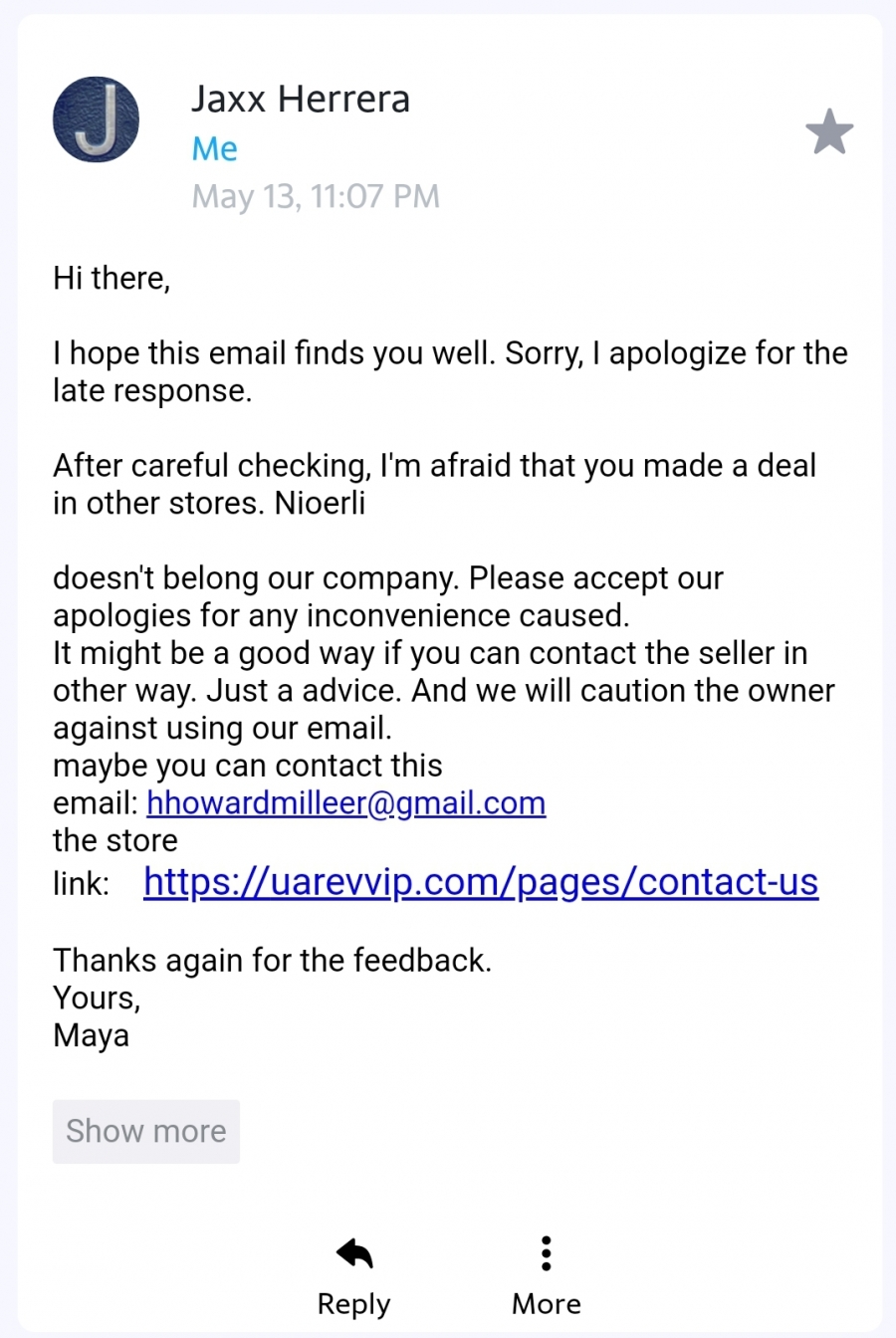The width and height of the screenshot is (896, 1338).
Task: Star this email from Jaxx Herrera
Action: [x=829, y=132]
